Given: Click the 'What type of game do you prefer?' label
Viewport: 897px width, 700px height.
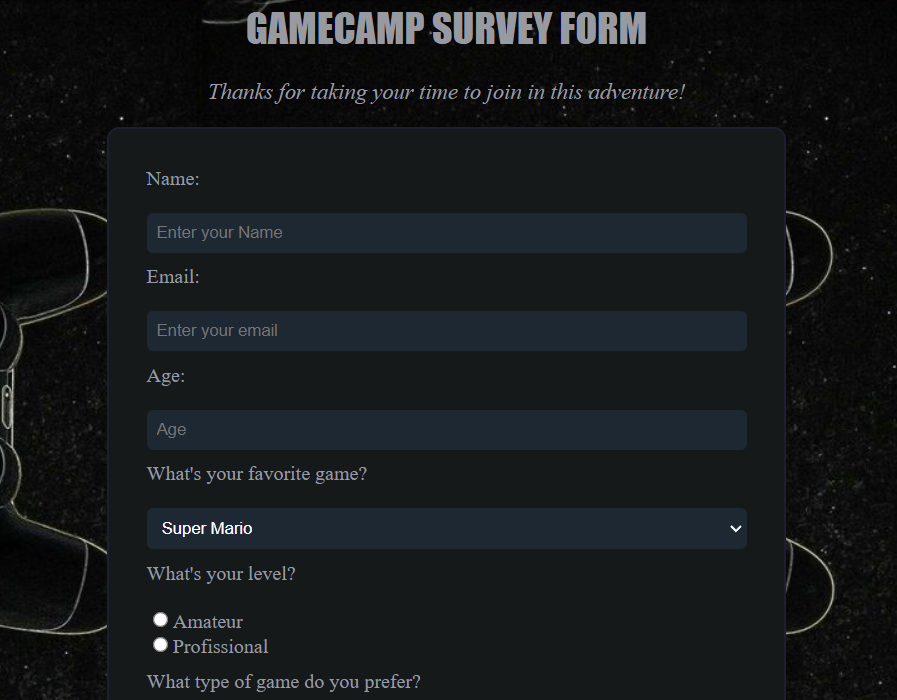Looking at the screenshot, I should (283, 682).
